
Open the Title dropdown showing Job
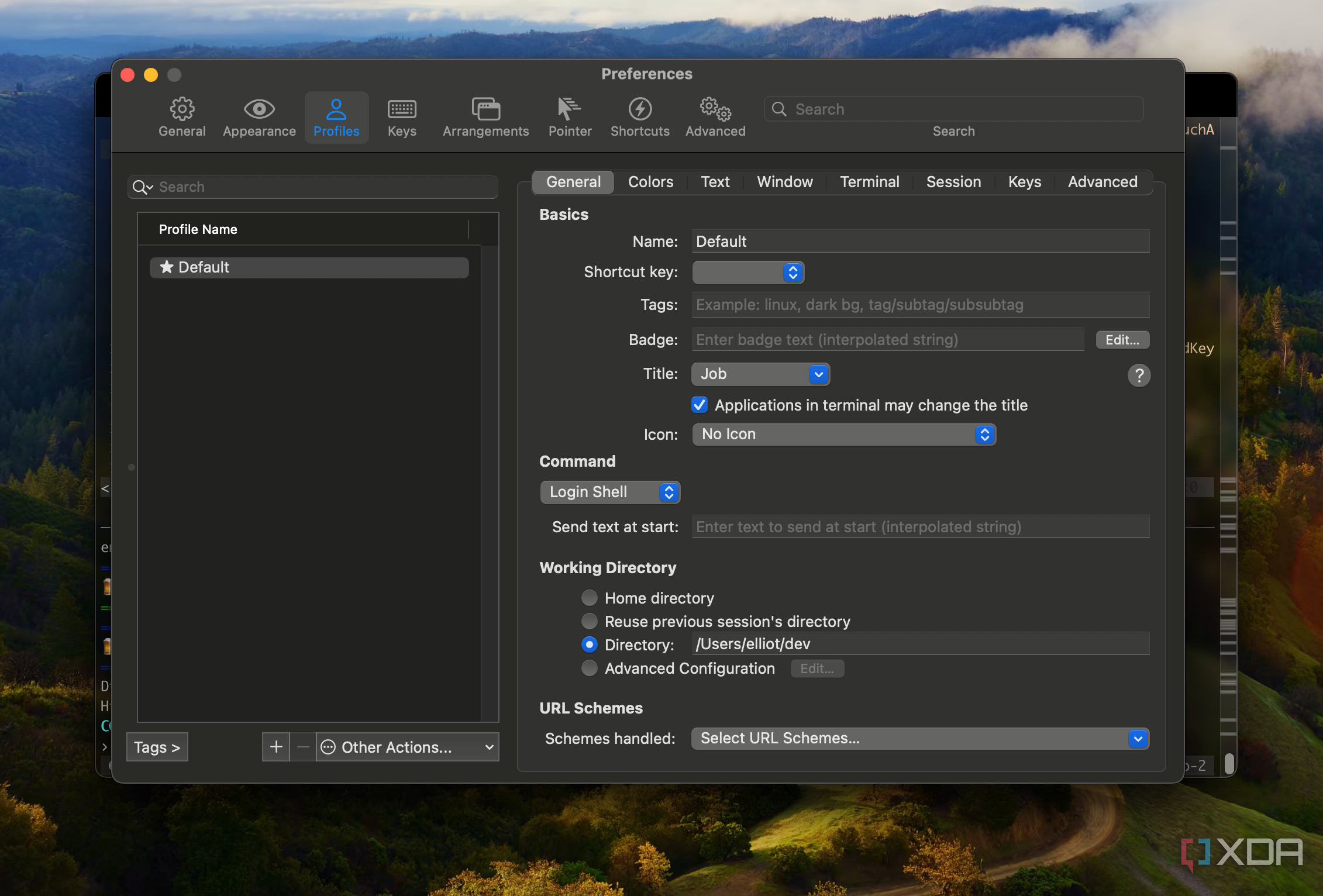click(760, 374)
